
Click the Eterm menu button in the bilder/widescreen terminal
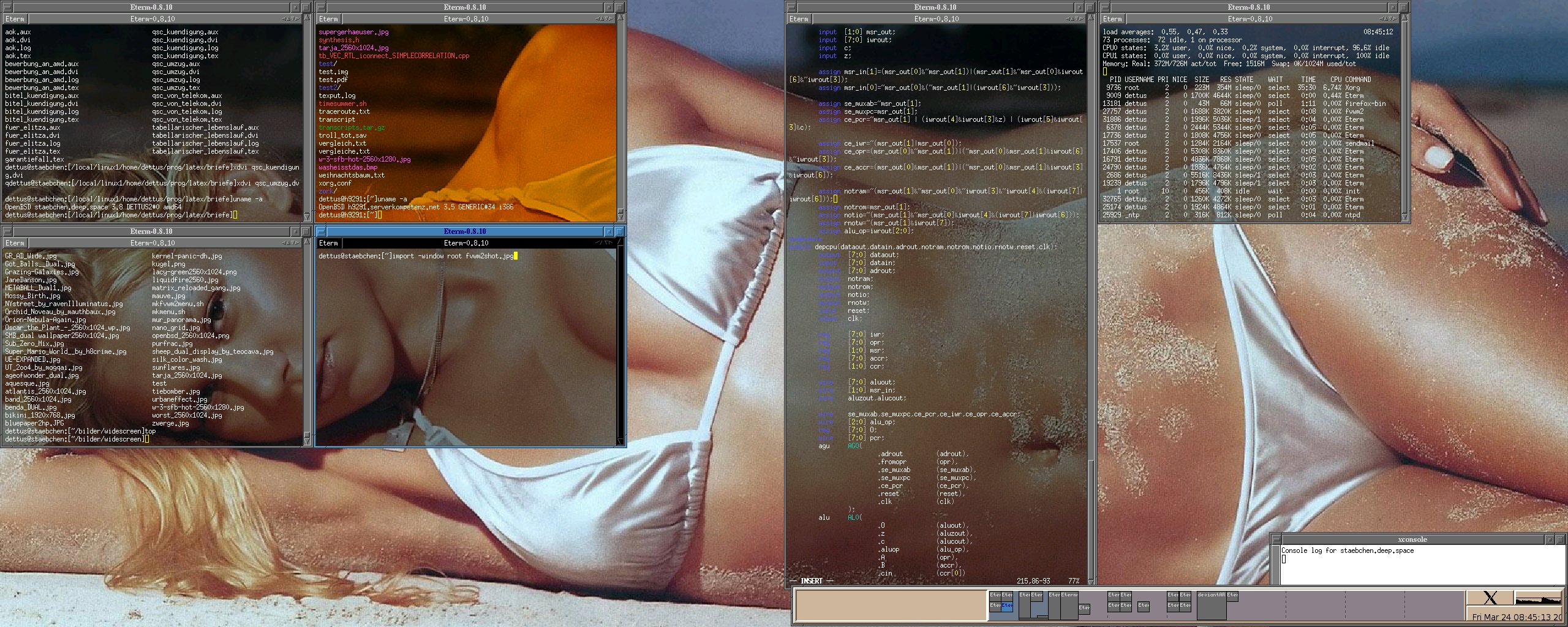(15, 243)
